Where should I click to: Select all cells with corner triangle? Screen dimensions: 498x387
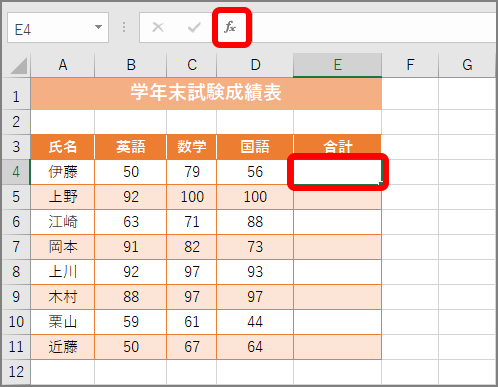pyautogui.click(x=18, y=66)
